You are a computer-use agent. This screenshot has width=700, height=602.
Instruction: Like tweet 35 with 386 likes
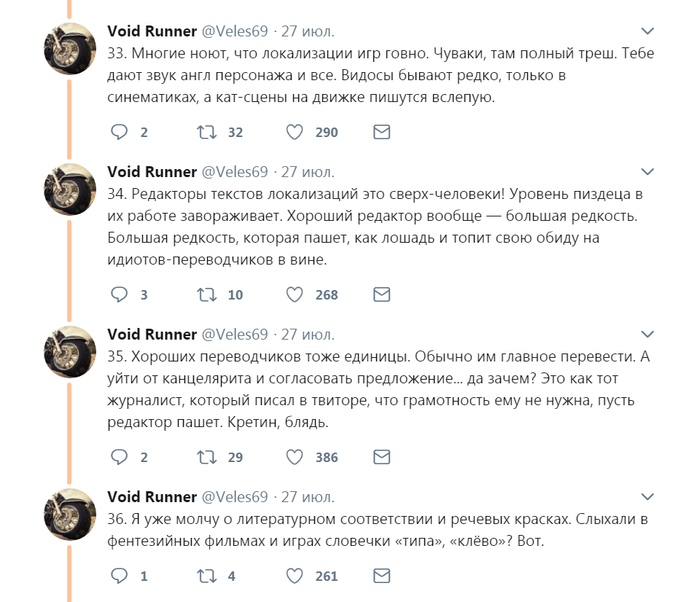[x=295, y=457]
